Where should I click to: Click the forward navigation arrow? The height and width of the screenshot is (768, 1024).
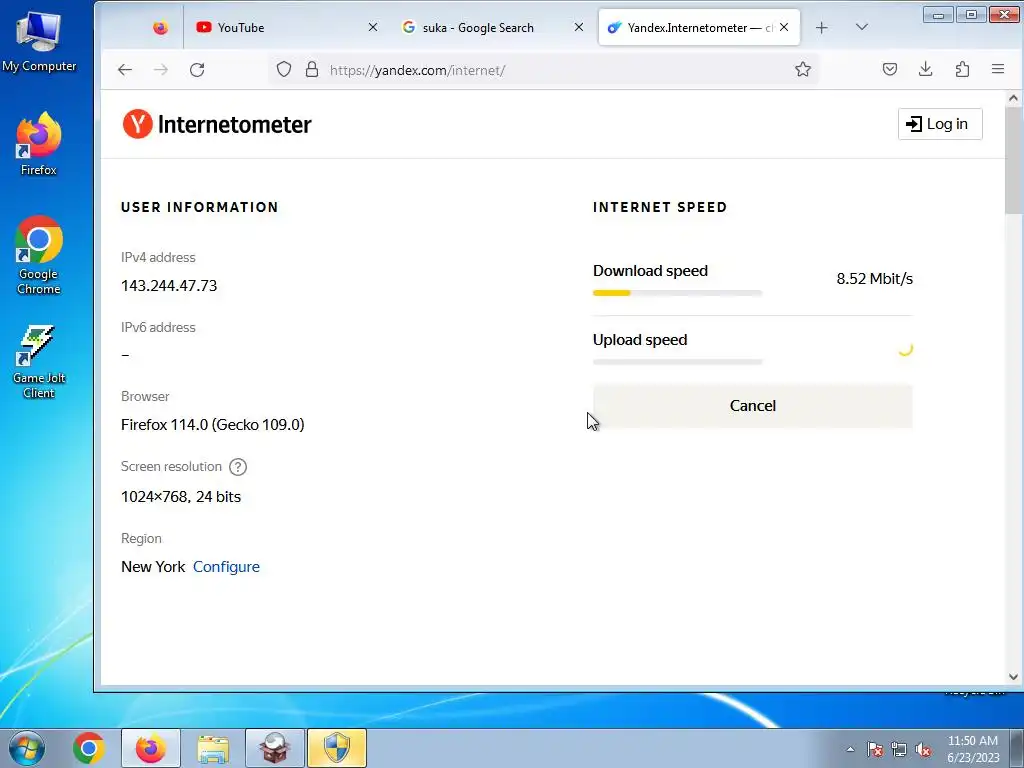161,70
